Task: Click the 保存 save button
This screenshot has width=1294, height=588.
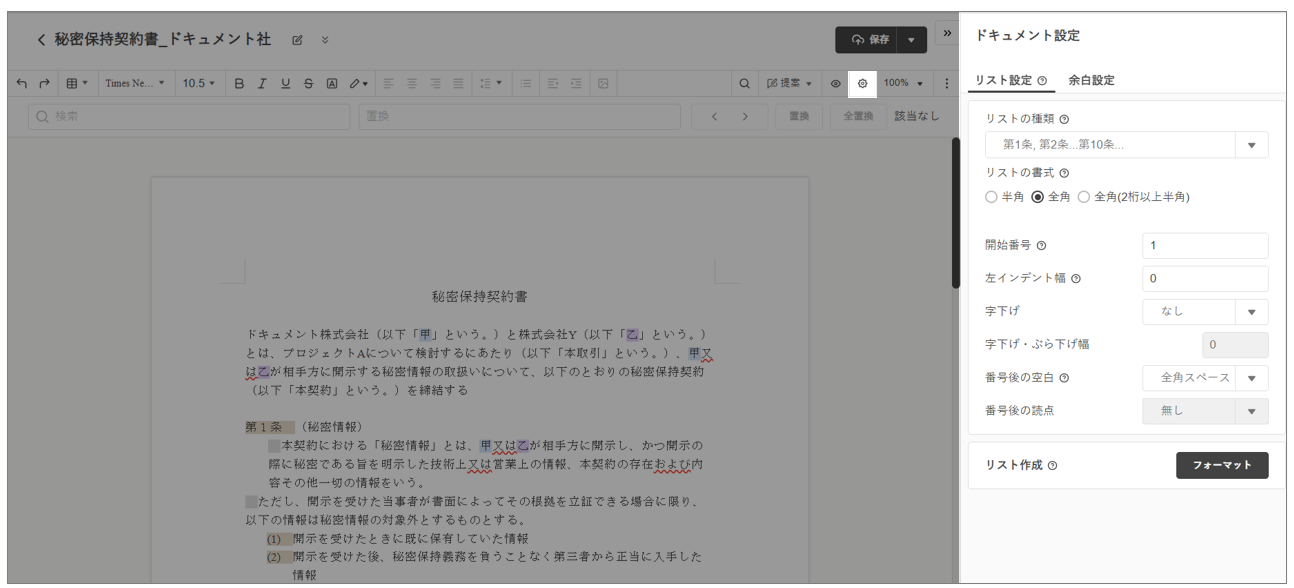Action: click(x=868, y=40)
